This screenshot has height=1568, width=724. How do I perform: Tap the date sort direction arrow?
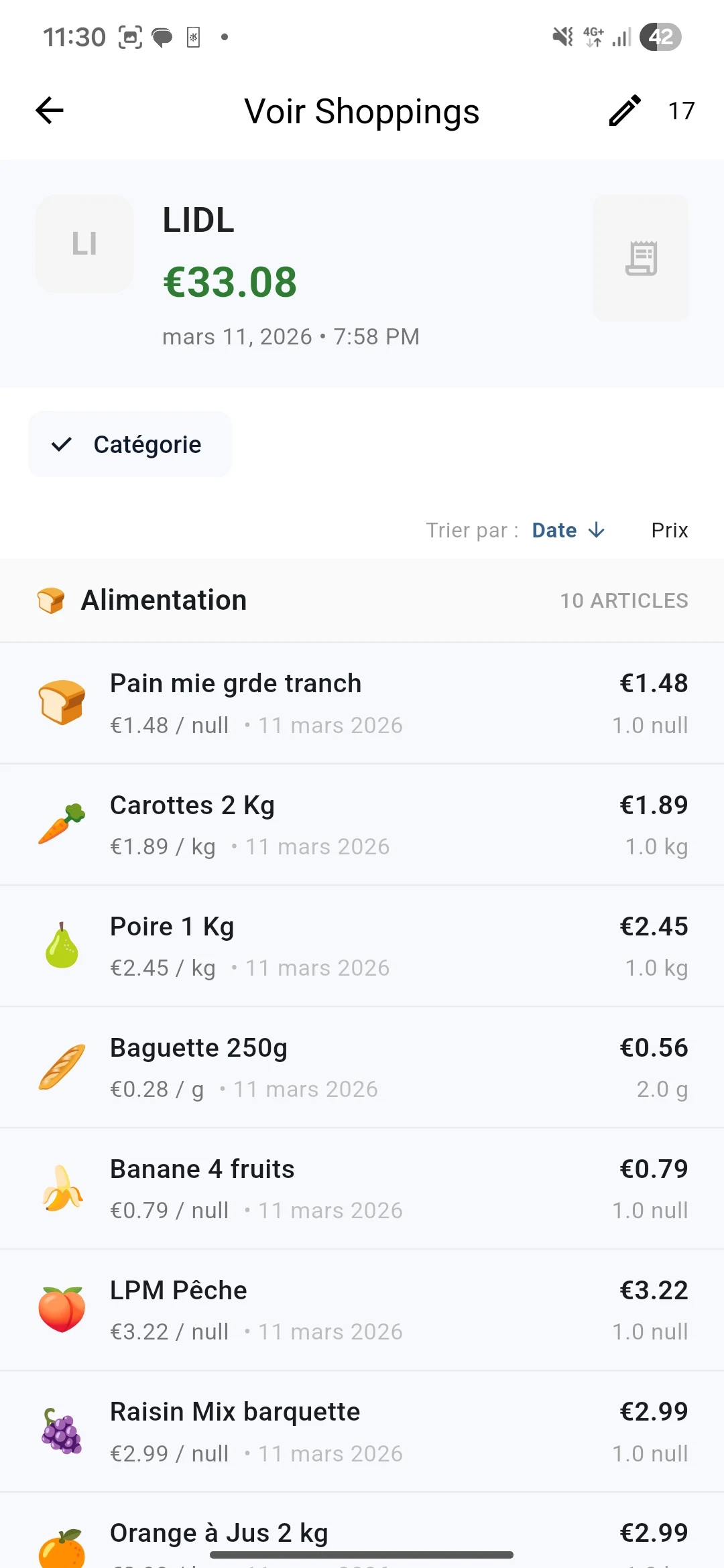[597, 530]
